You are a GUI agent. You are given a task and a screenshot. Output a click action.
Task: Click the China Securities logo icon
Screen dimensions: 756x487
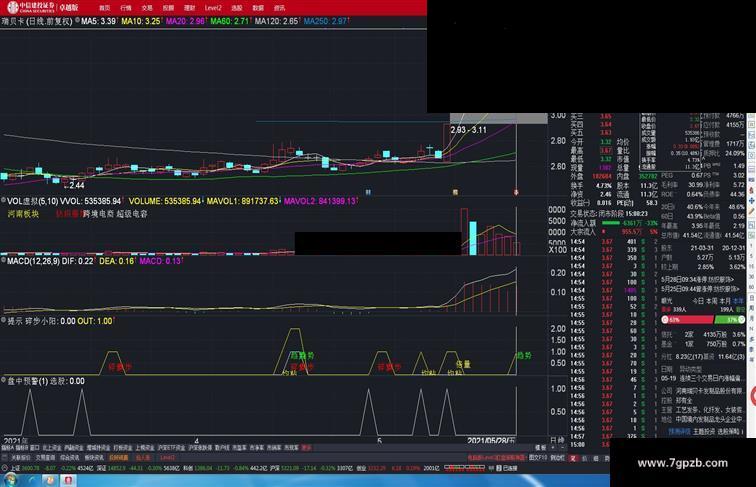(x=13, y=7)
